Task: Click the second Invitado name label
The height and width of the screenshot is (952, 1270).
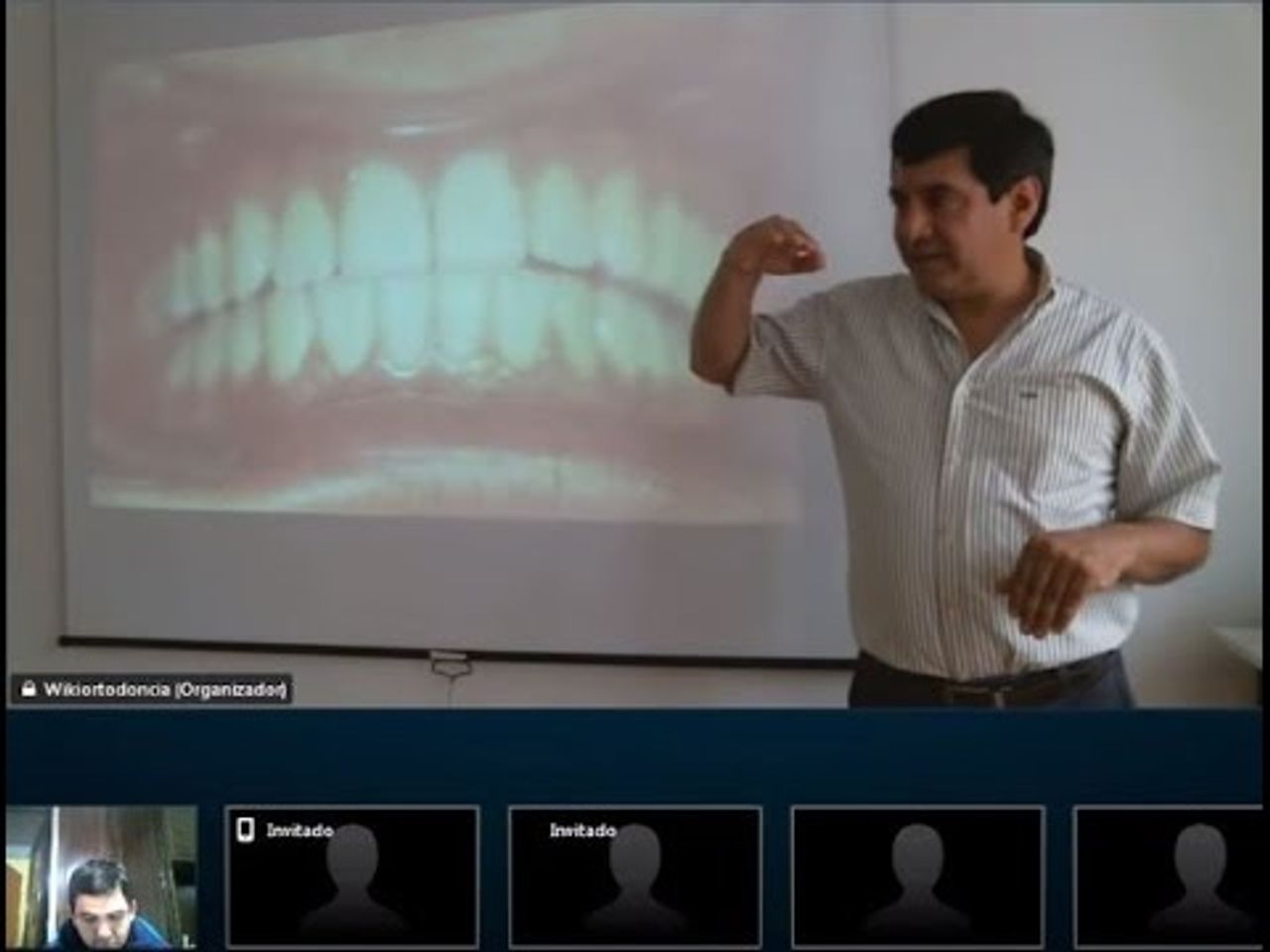Action: (582, 830)
